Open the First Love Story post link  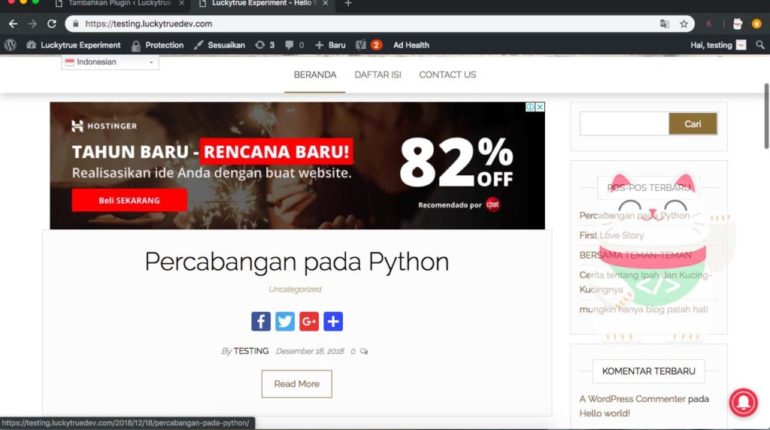(x=612, y=235)
